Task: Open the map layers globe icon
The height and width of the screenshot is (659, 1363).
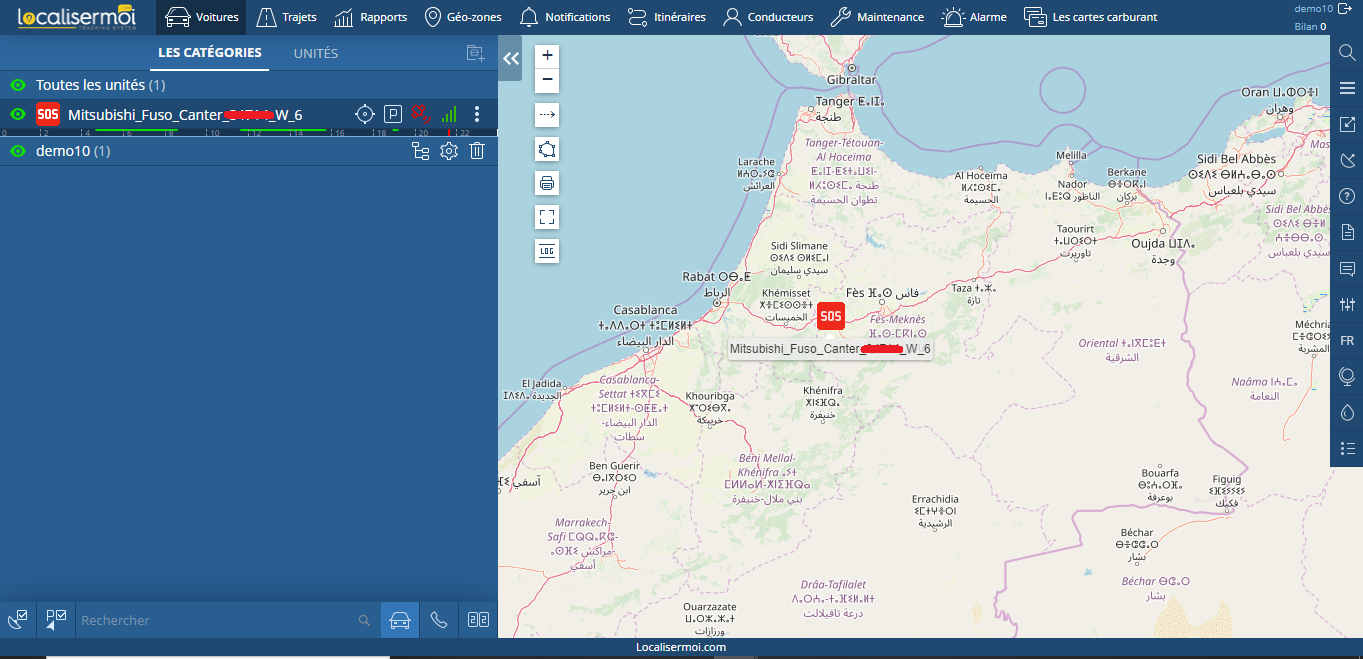Action: point(1347,376)
